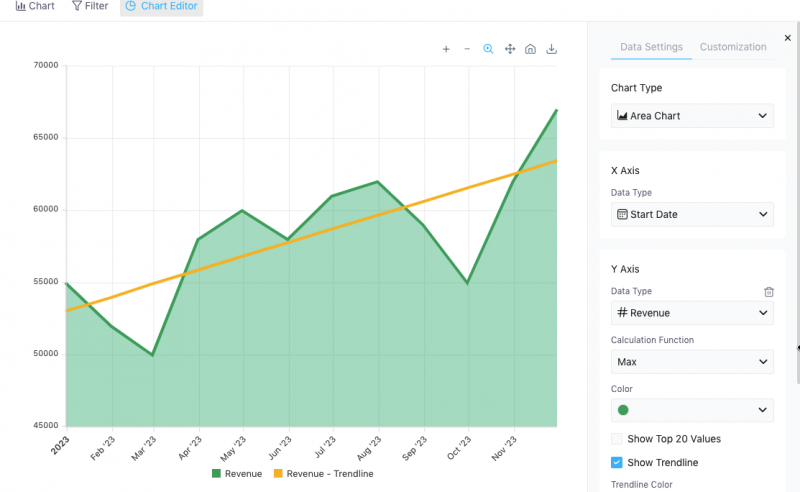Open the Calculation Function Max dropdown
This screenshot has height=492, width=800.
tap(692, 362)
